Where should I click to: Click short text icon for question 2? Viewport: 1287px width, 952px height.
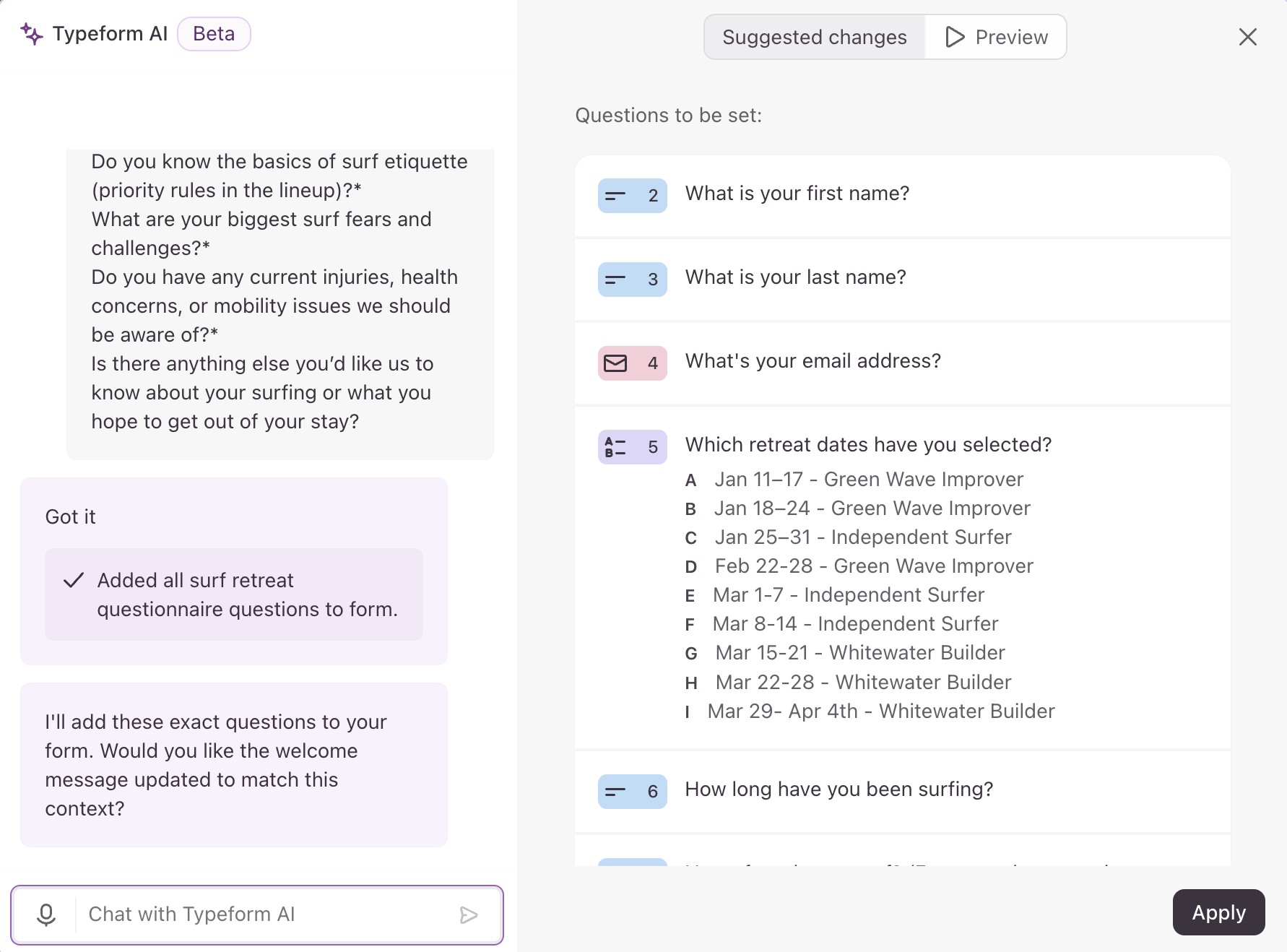[615, 196]
